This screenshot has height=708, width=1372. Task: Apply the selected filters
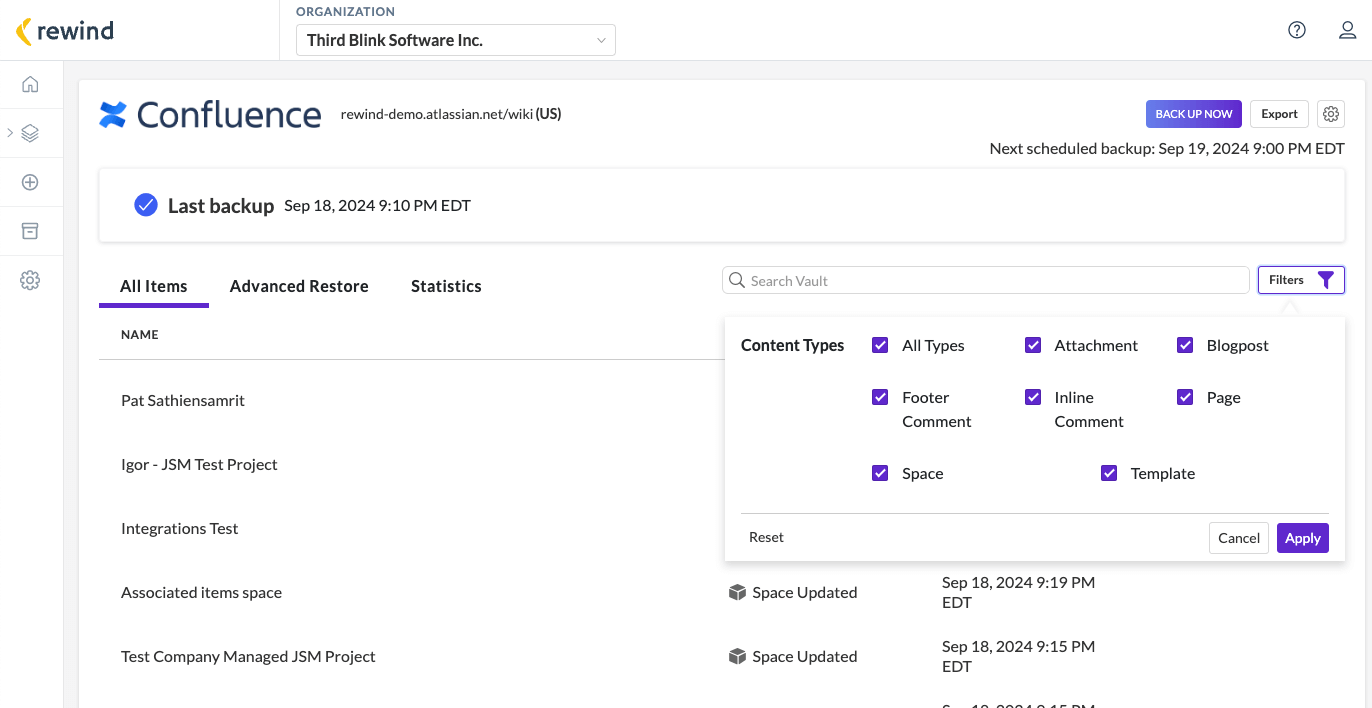pyautogui.click(x=1303, y=538)
